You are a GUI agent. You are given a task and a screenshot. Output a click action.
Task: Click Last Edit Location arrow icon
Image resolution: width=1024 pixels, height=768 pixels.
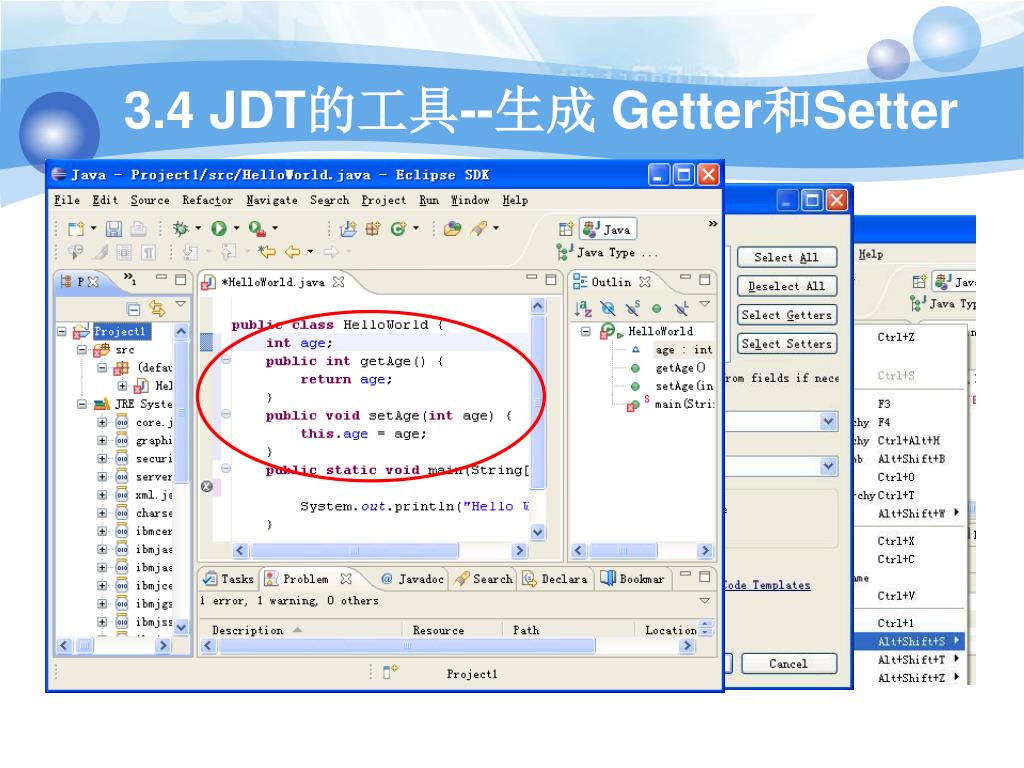tap(266, 251)
